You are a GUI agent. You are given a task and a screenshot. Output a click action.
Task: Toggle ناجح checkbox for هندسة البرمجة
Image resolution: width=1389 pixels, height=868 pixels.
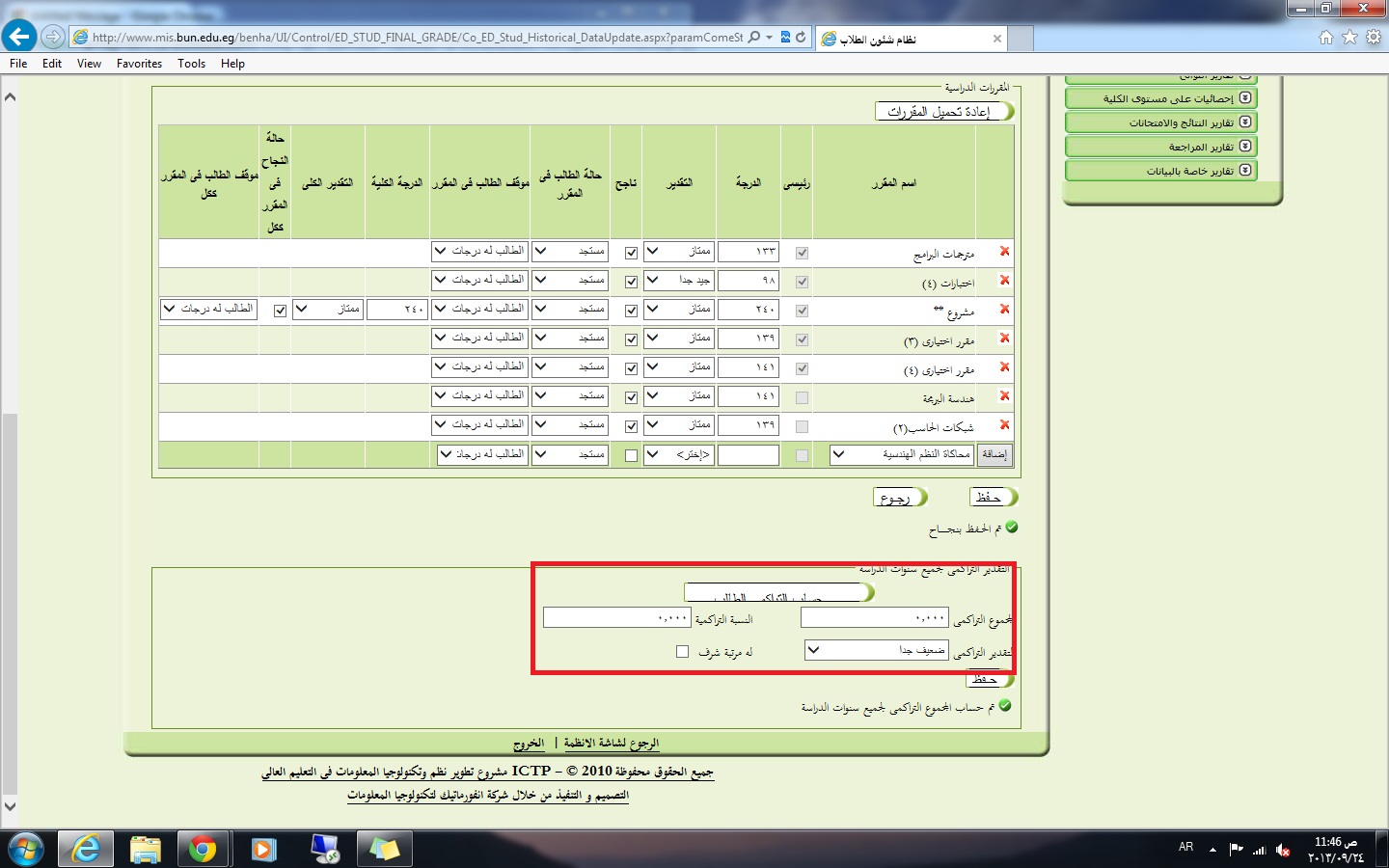[631, 397]
